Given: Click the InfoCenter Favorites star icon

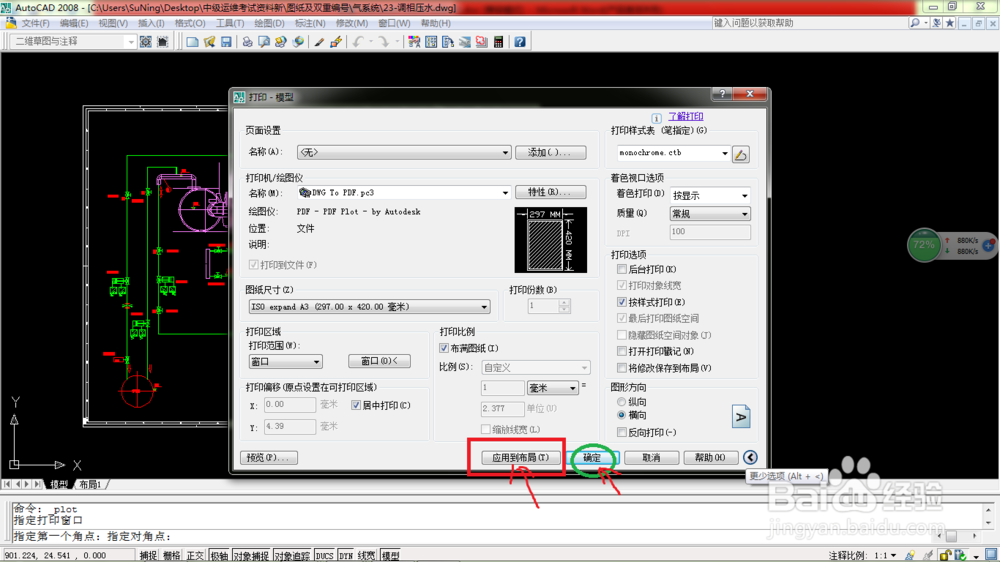Looking at the screenshot, I should pyautogui.click(x=950, y=23).
